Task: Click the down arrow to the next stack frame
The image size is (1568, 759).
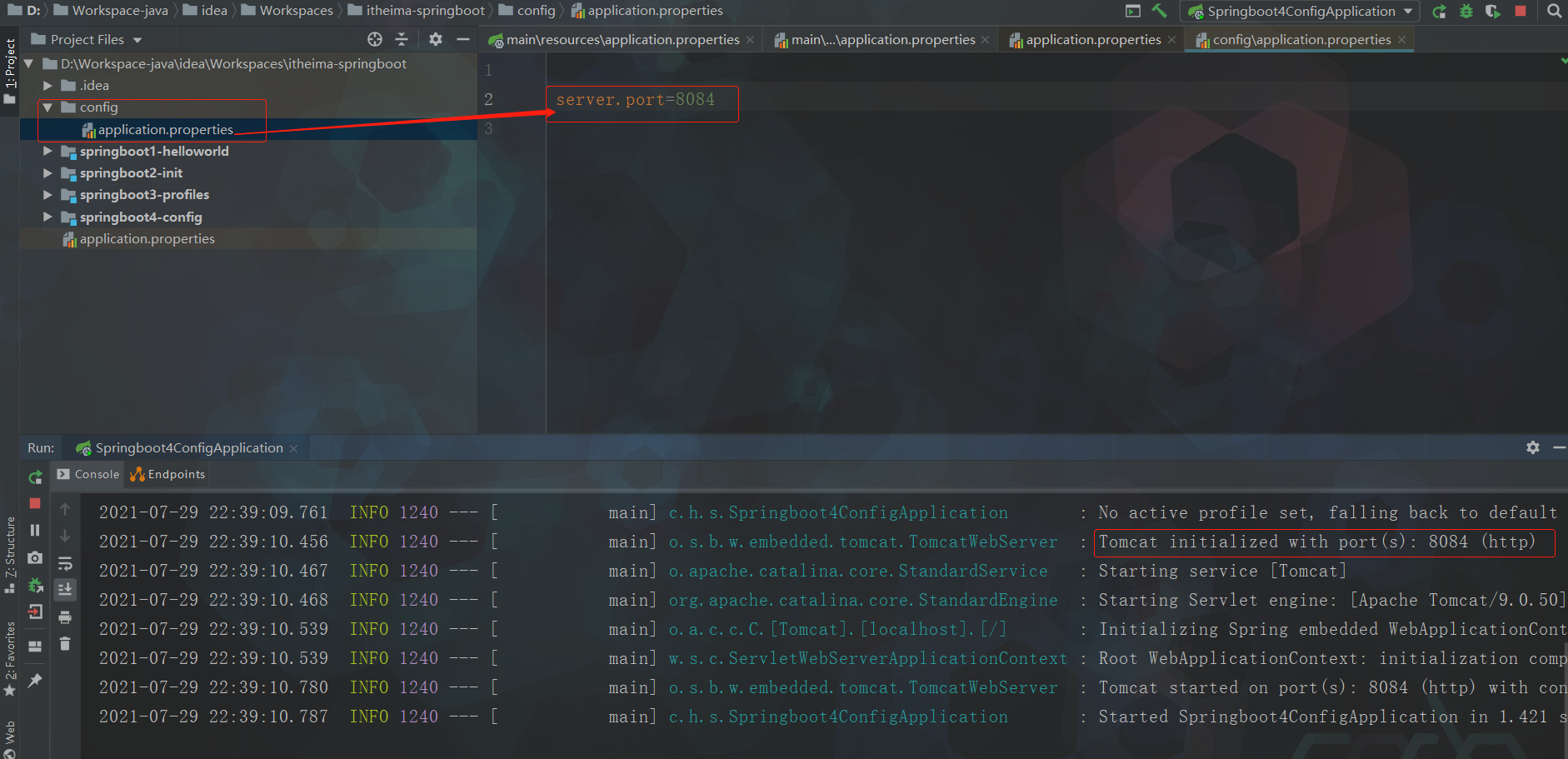Action: click(x=65, y=536)
